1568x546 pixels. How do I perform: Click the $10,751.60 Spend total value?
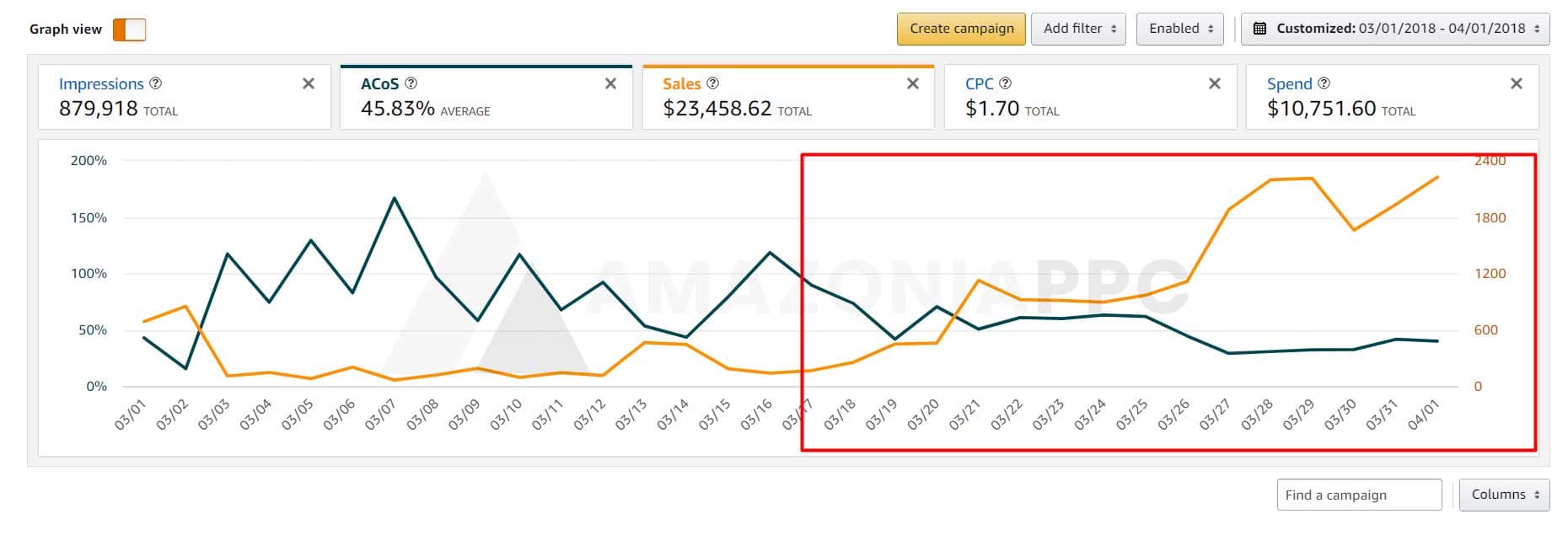pyautogui.click(x=1321, y=109)
